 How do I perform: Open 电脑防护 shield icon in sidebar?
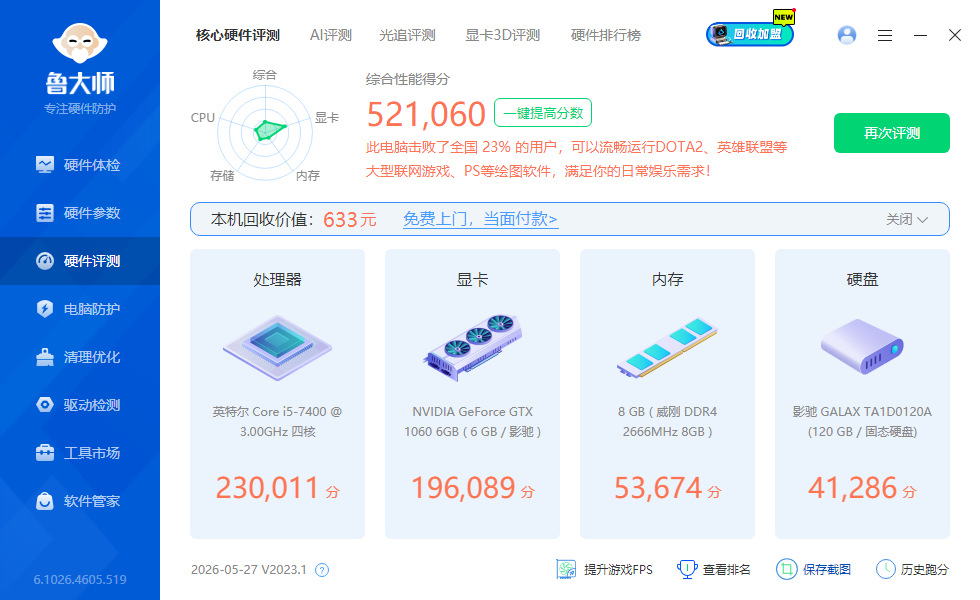coord(45,309)
